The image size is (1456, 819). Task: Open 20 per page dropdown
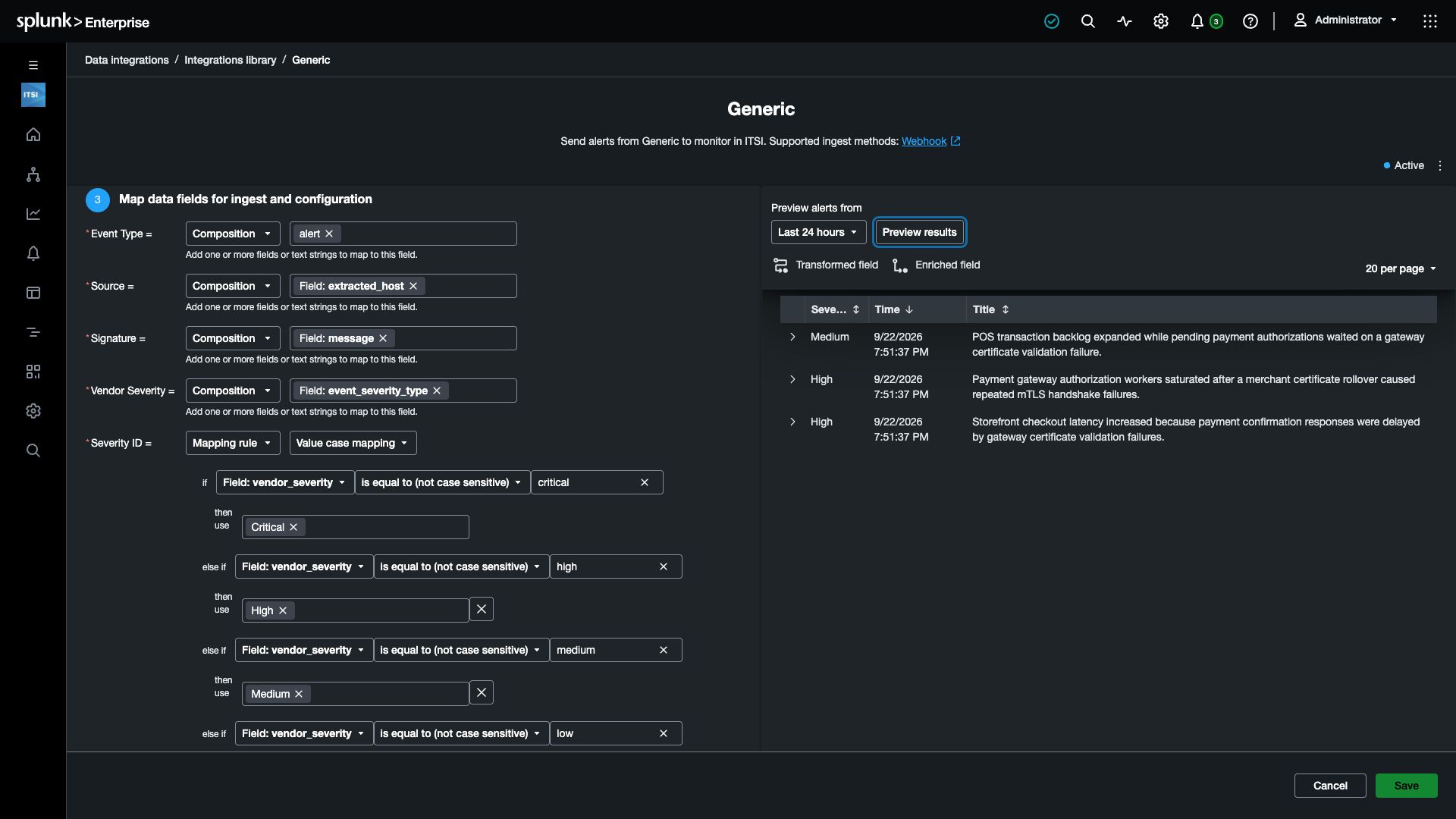[x=1401, y=268]
